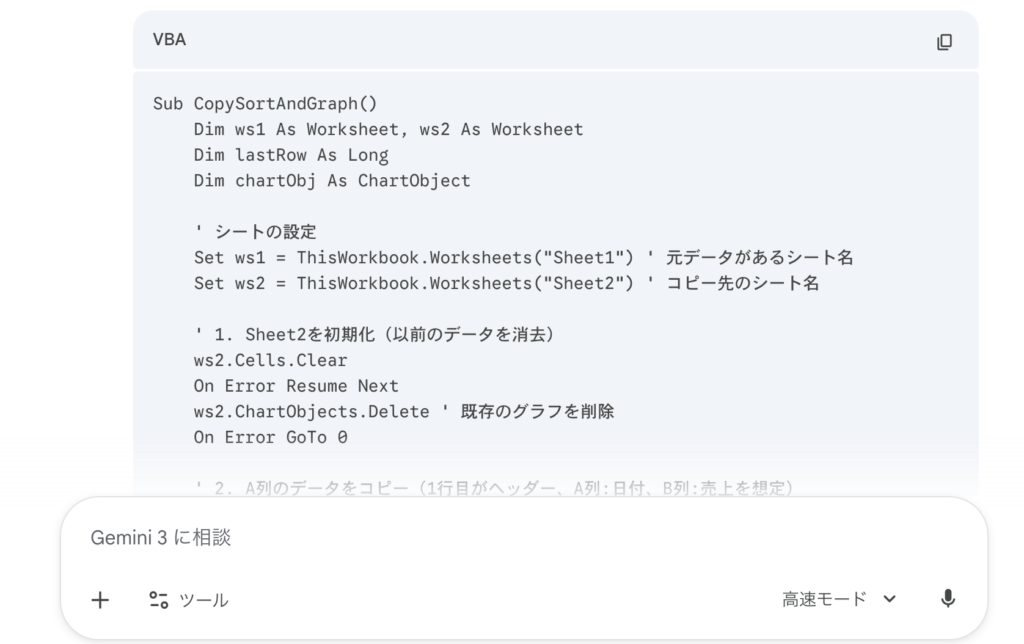The height and width of the screenshot is (644, 1024).
Task: Open the 高速モード mode dropdown
Action: point(839,599)
